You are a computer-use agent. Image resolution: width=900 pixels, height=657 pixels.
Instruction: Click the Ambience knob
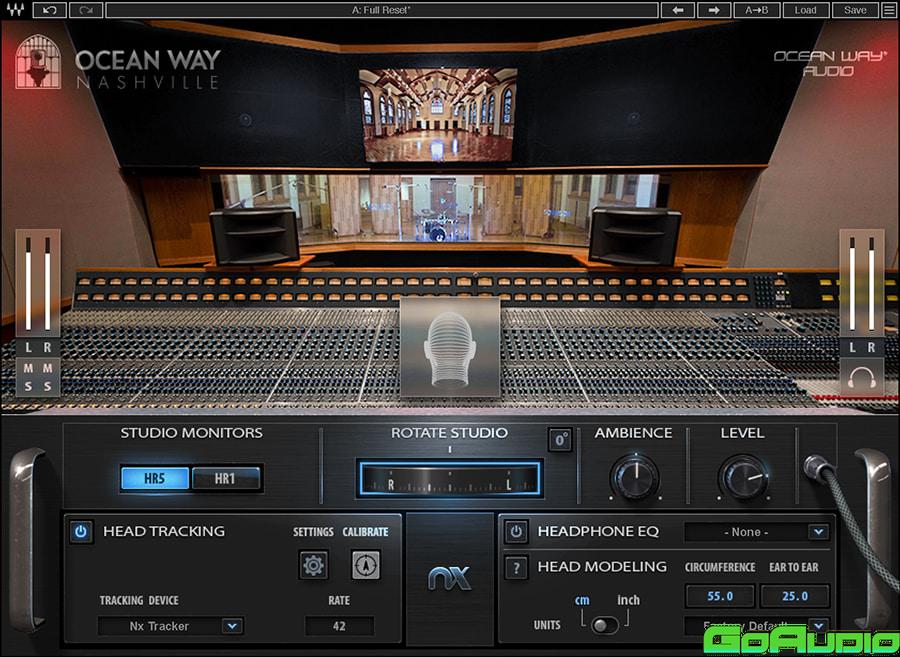tap(634, 477)
